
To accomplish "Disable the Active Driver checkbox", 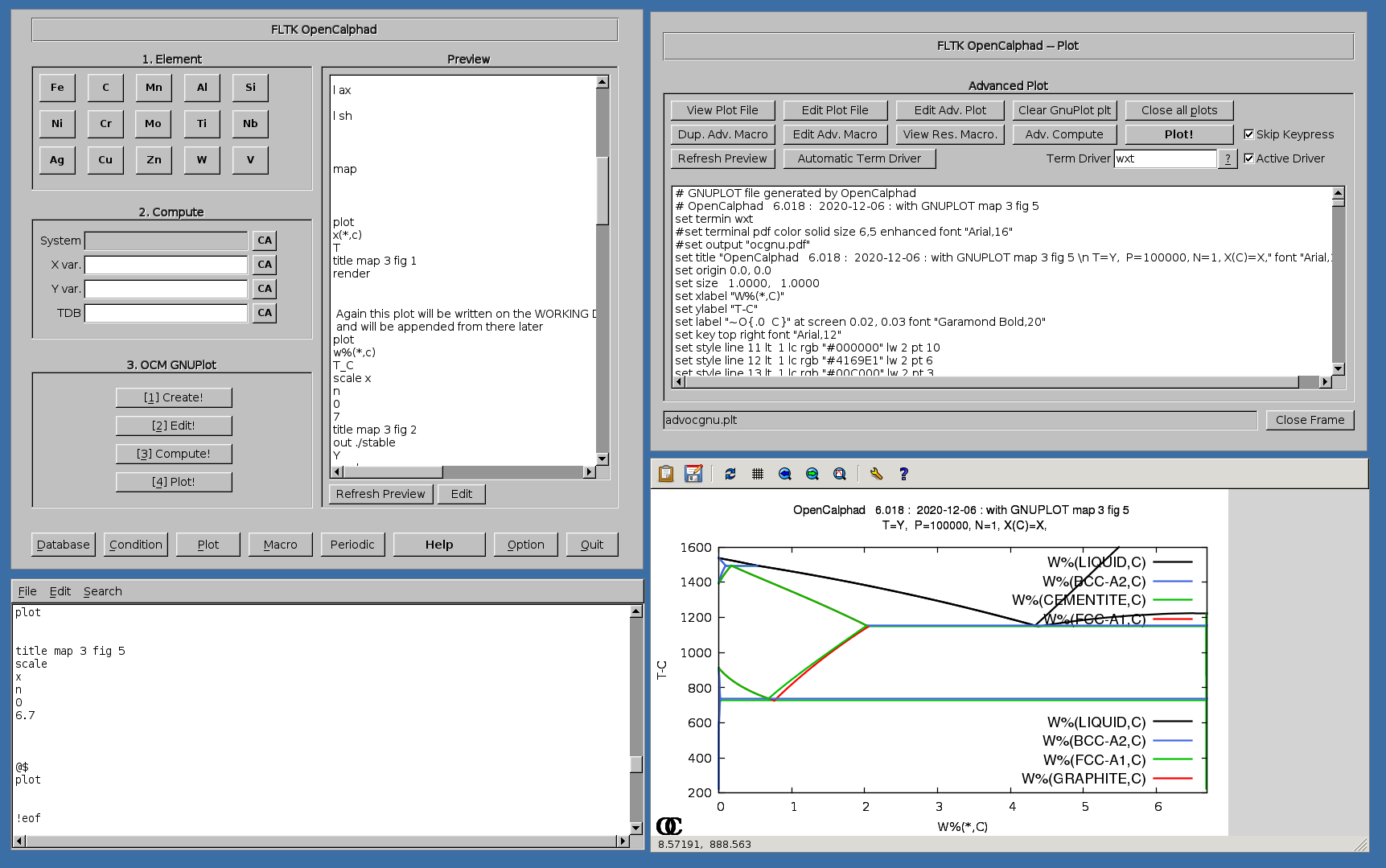I will click(x=1248, y=158).
